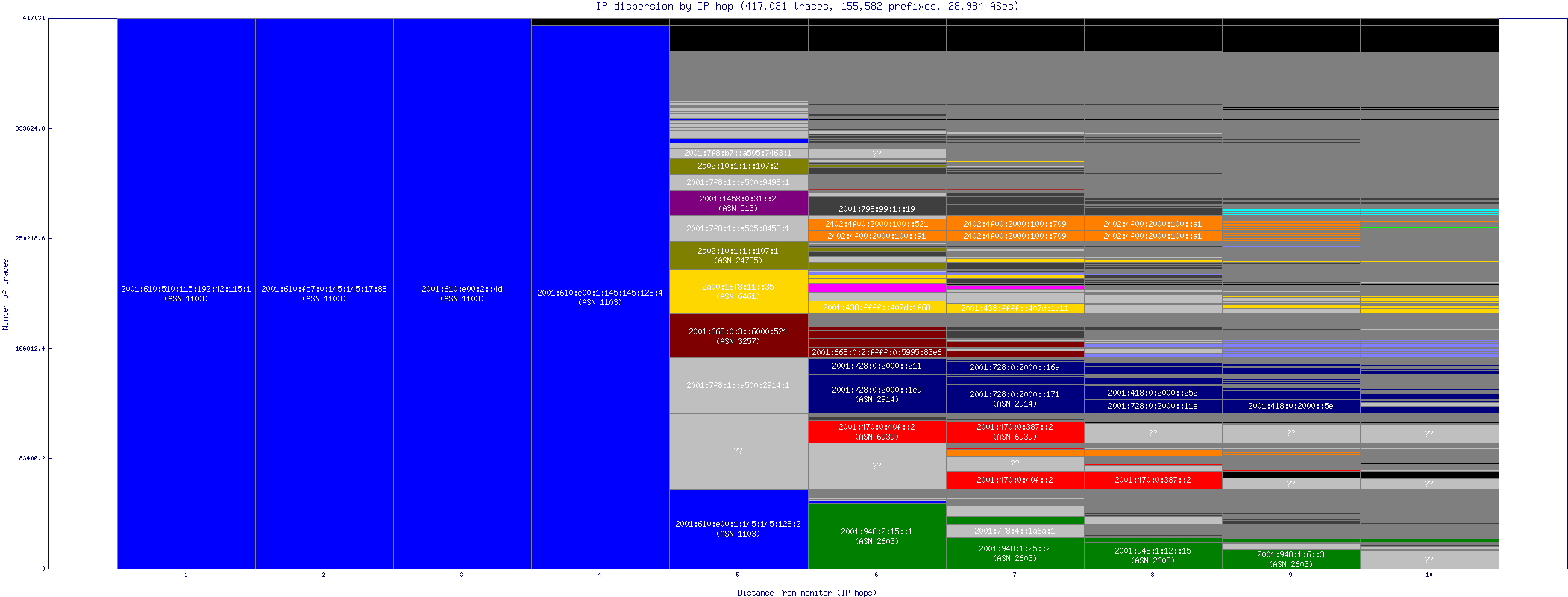Click the 2001:798:99:1::19 block
Screen dimensions: 1568x597
(876, 210)
